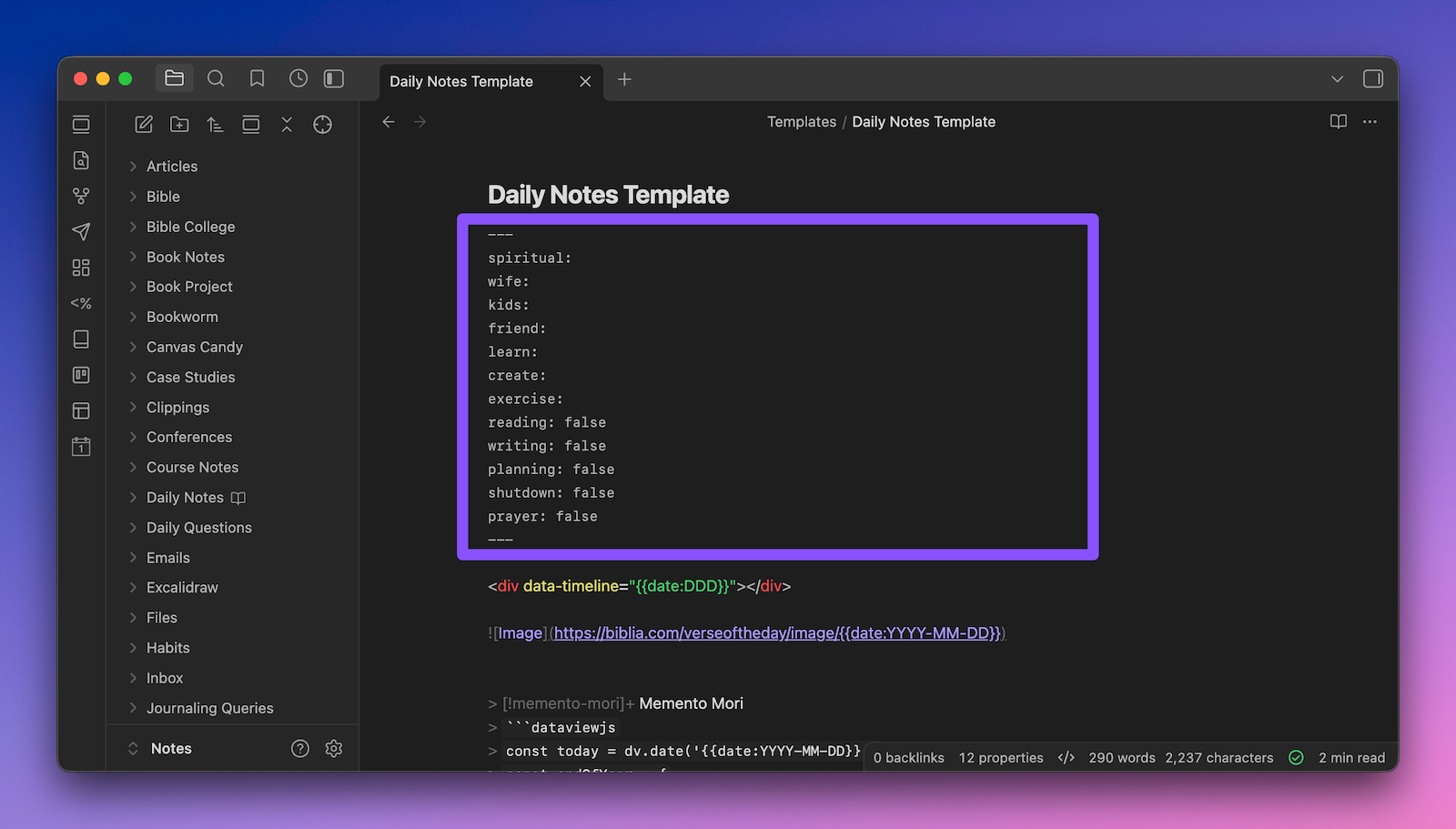Click the "reading: false" property line
This screenshot has height=829, width=1456.
pyautogui.click(x=547, y=422)
